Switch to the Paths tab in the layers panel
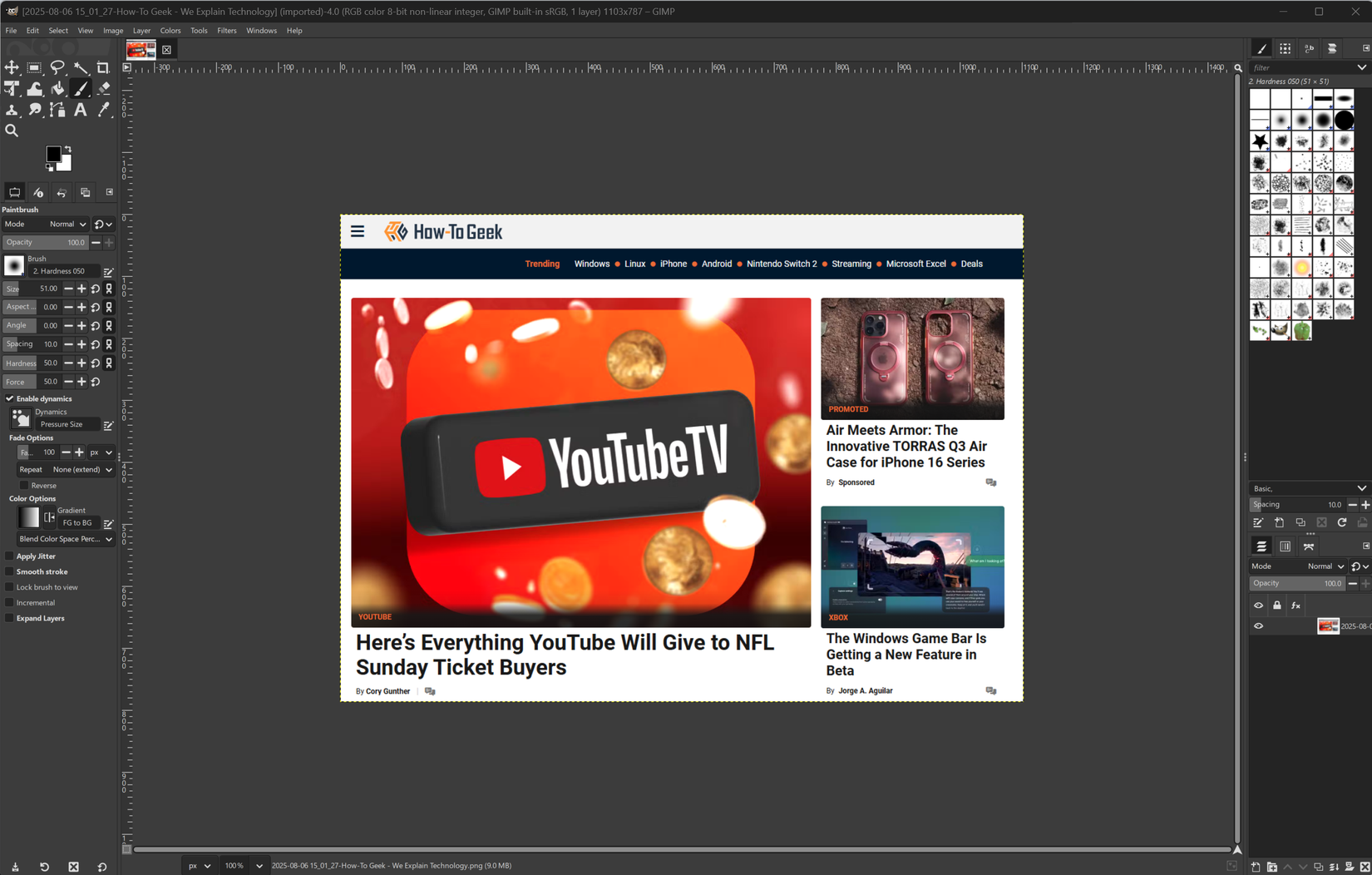1372x875 pixels. click(x=1308, y=546)
